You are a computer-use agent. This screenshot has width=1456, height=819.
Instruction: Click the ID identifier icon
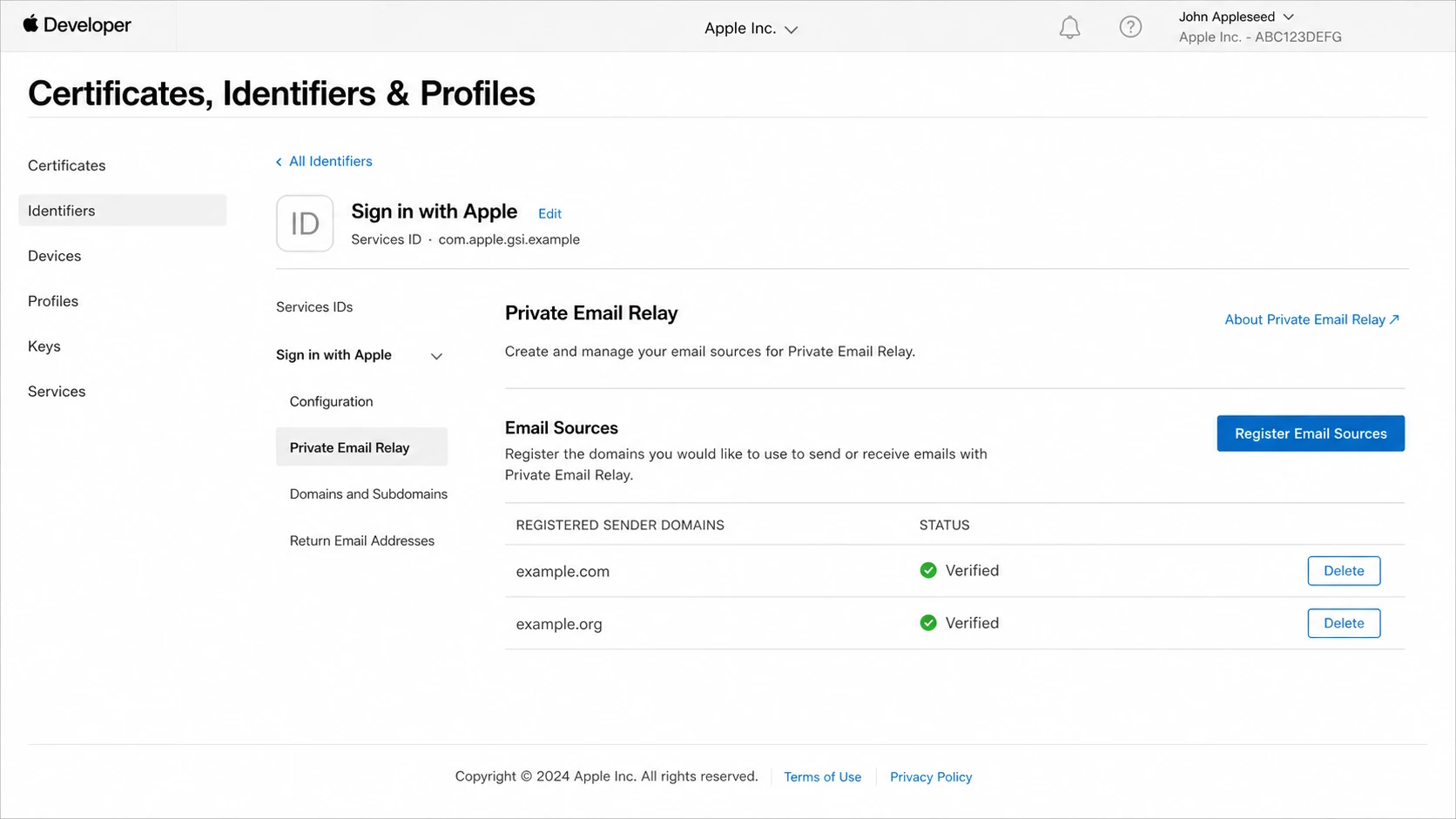[305, 224]
